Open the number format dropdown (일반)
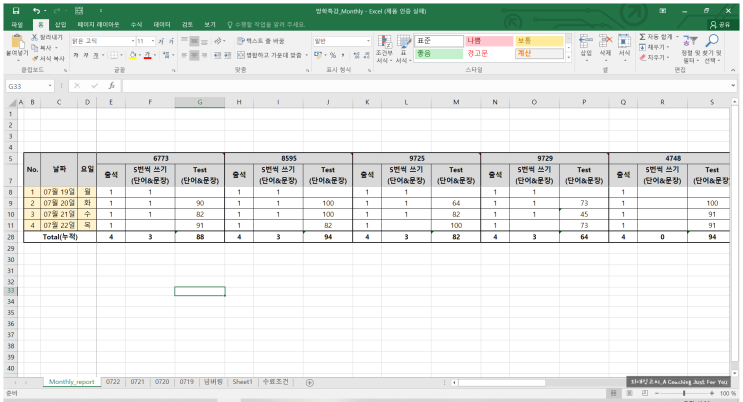Image resolution: width=743 pixels, height=402 pixels. click(368, 41)
